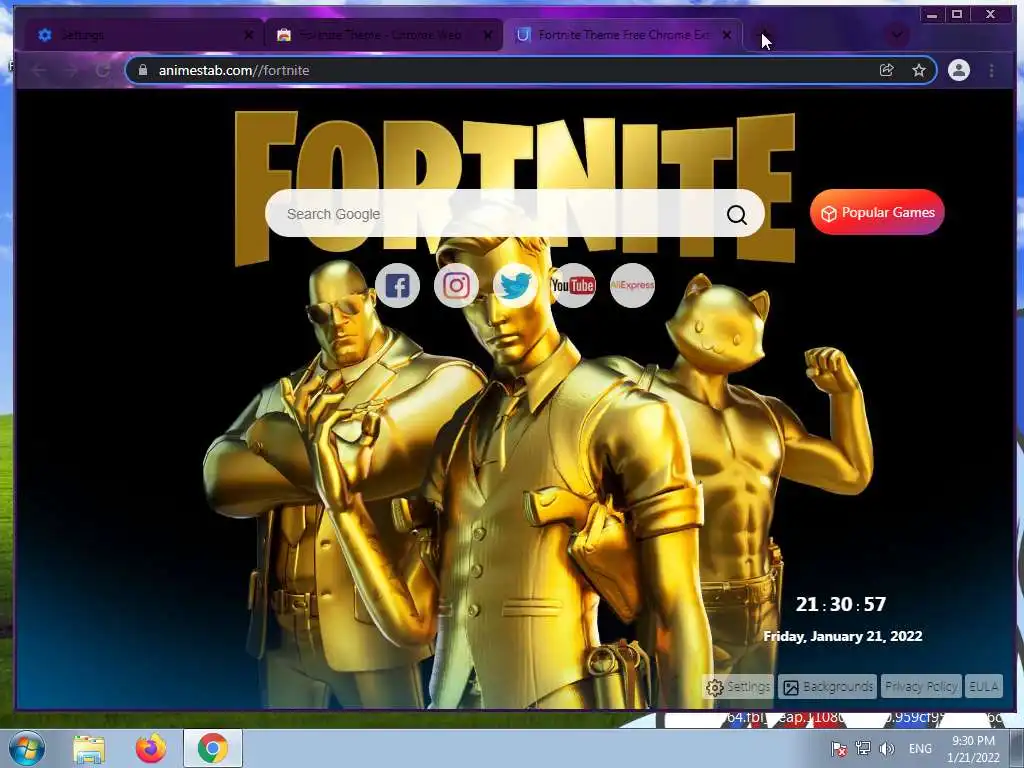This screenshot has height=768, width=1024.
Task: Close the Settings tab
Action: pyautogui.click(x=248, y=35)
